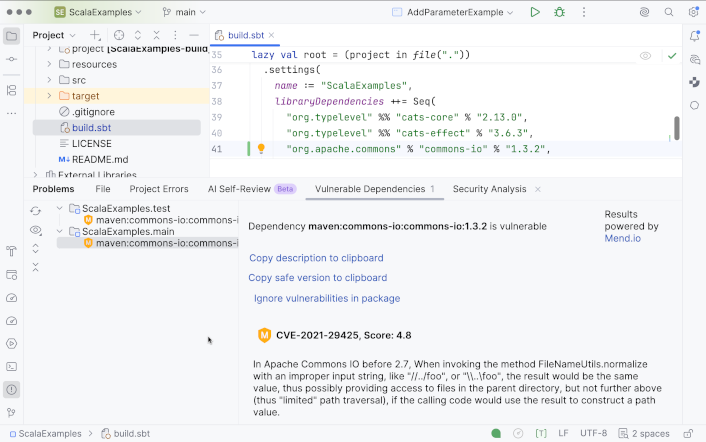Image resolution: width=706 pixels, height=442 pixels.
Task: Open the AI chat tool window on the right sidebar
Action: (x=694, y=59)
